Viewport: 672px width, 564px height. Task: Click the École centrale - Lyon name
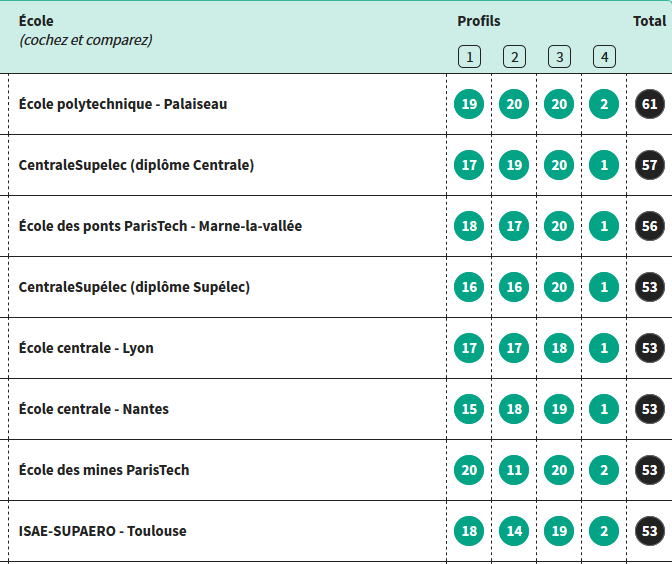[86, 348]
